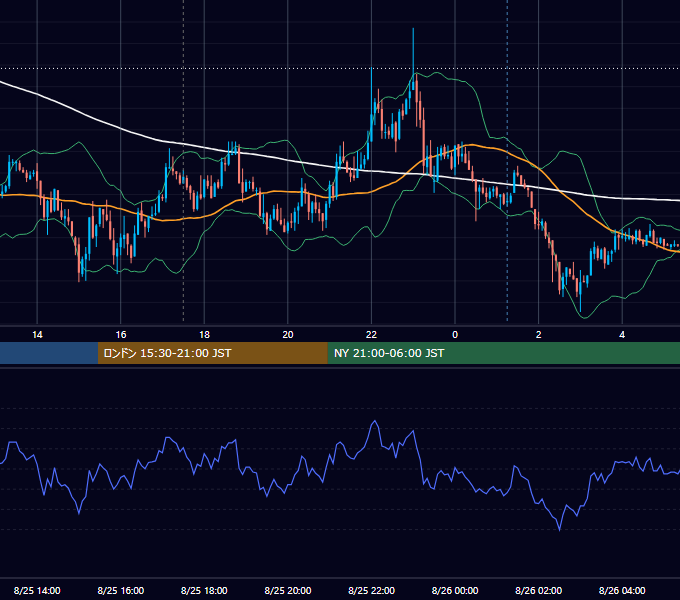Viewport: 680px width, 600px height.
Task: Click the 8/25 16:00 date label
Action: pyautogui.click(x=121, y=590)
